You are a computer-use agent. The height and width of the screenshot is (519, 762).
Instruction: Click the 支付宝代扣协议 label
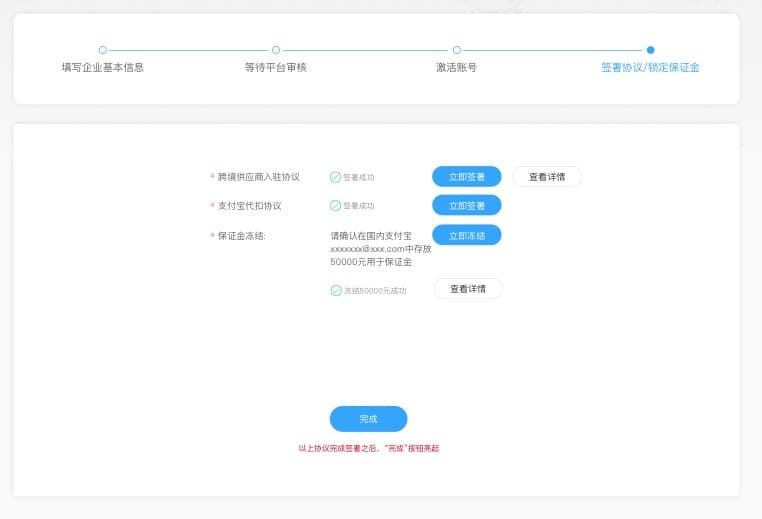[249, 206]
